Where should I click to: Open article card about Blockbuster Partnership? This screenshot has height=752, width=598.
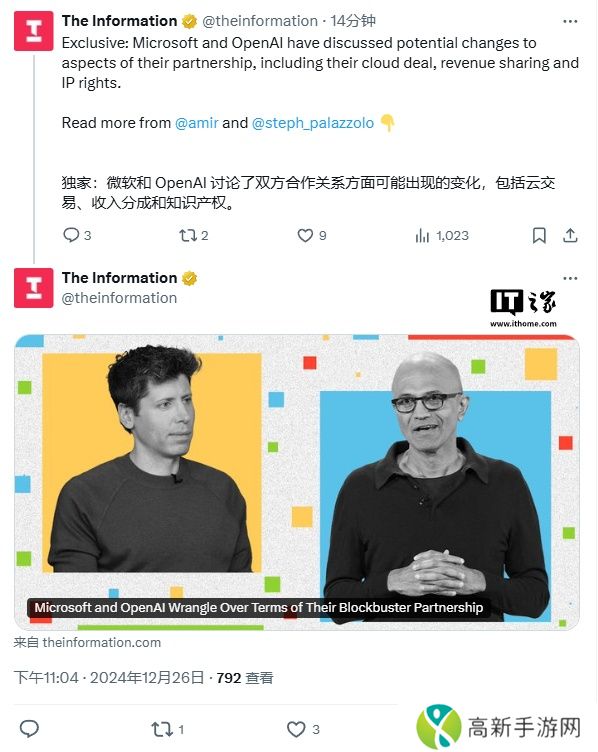297,482
